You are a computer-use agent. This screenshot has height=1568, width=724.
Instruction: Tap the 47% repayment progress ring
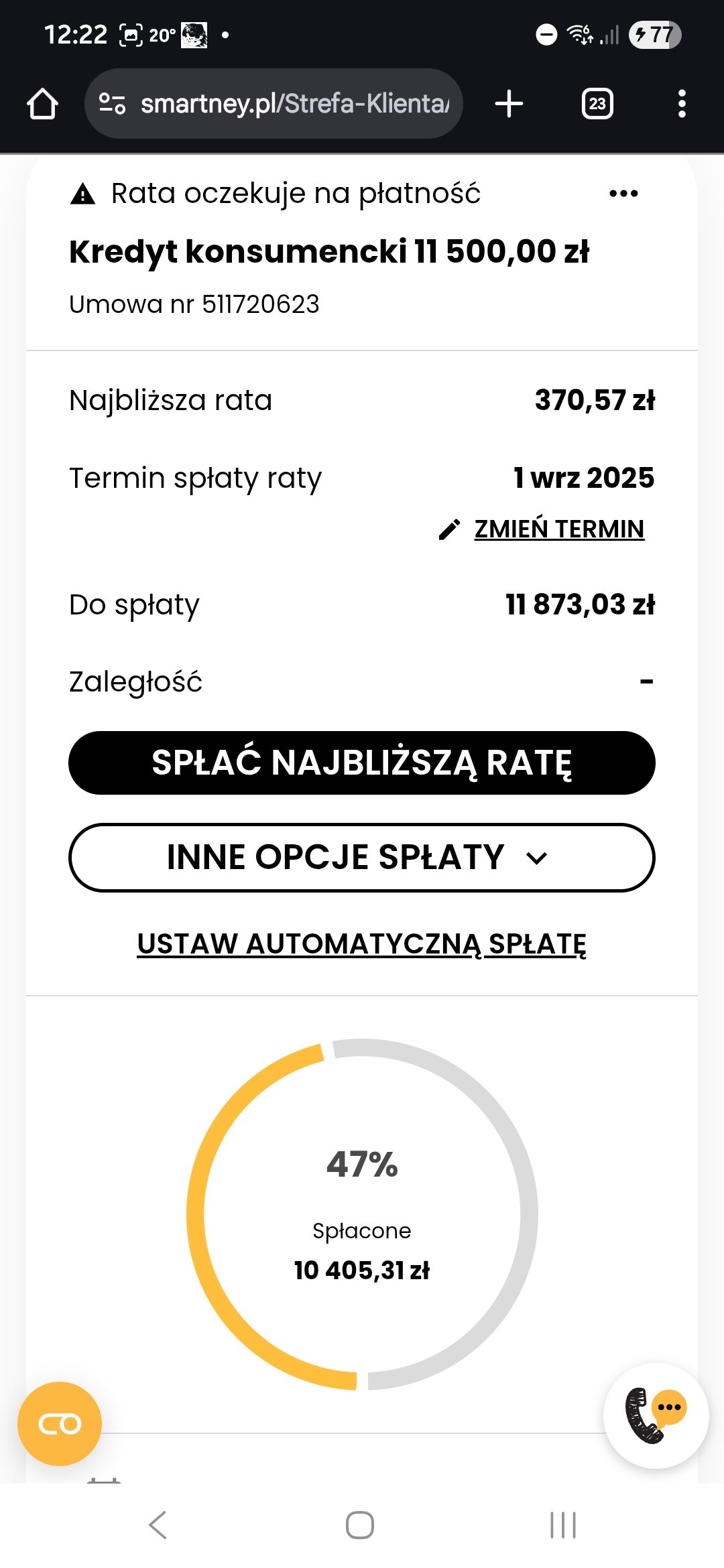pos(362,1214)
